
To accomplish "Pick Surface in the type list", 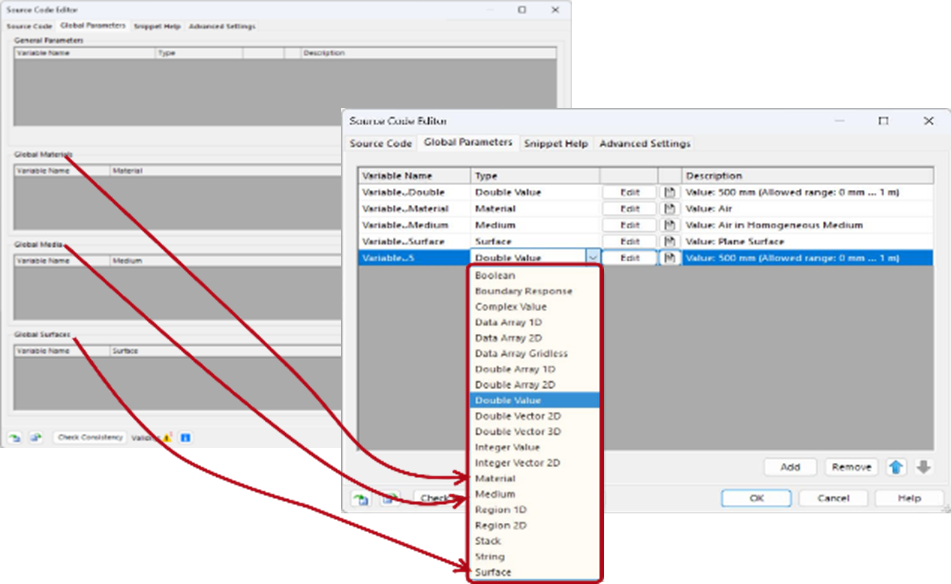I will point(534,572).
